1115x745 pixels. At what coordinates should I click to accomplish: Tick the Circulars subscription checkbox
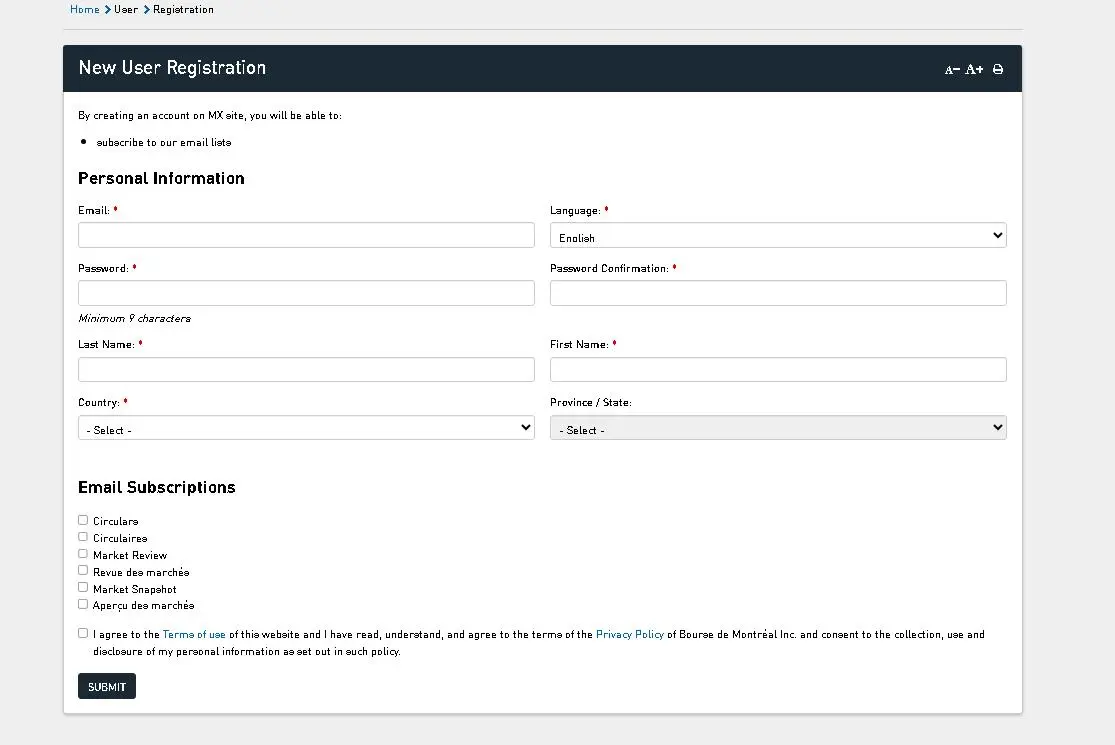83,520
